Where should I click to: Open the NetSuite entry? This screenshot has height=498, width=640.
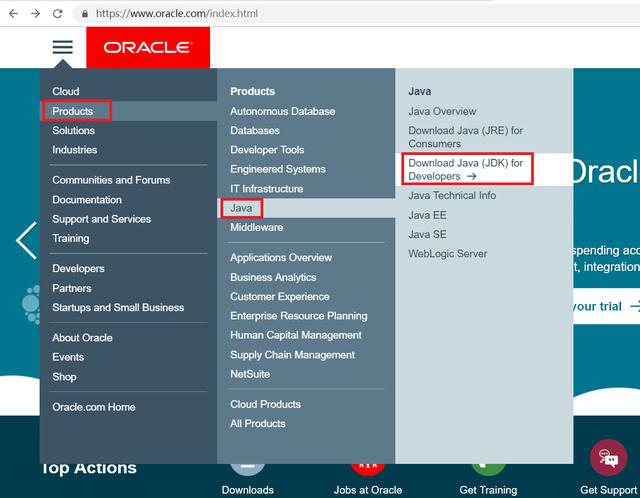pos(250,374)
